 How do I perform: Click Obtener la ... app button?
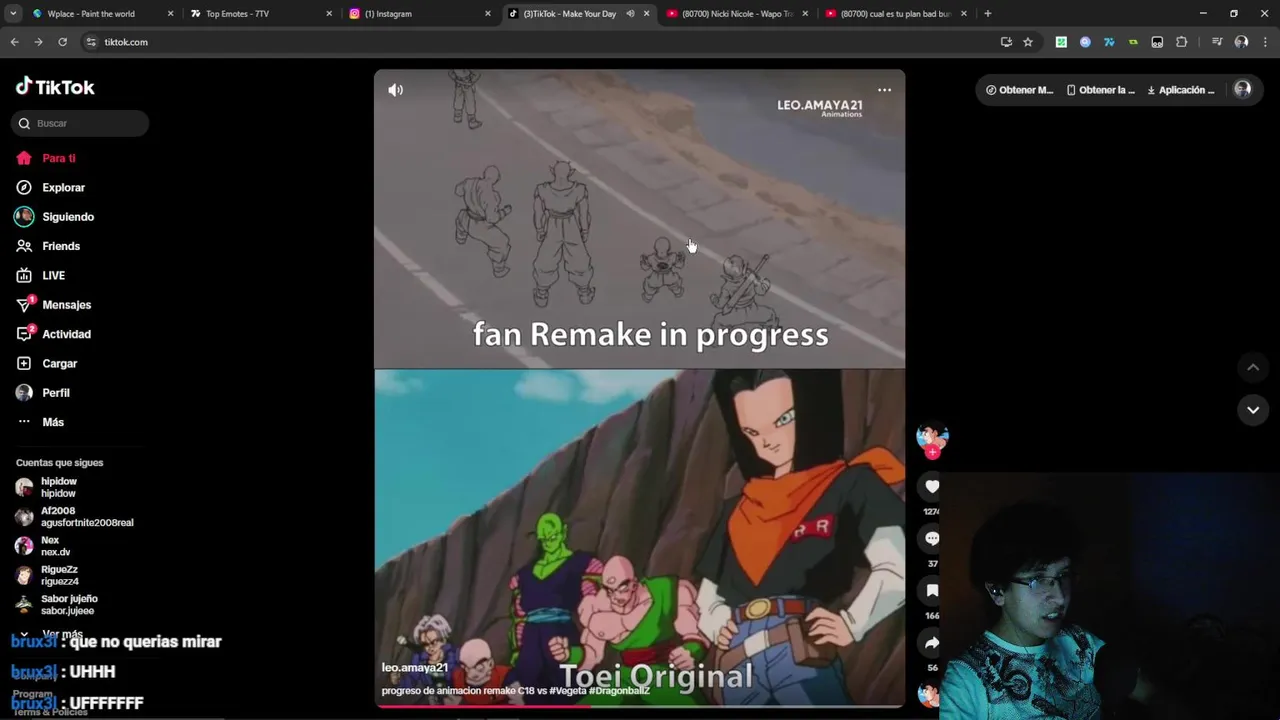[x=1100, y=90]
